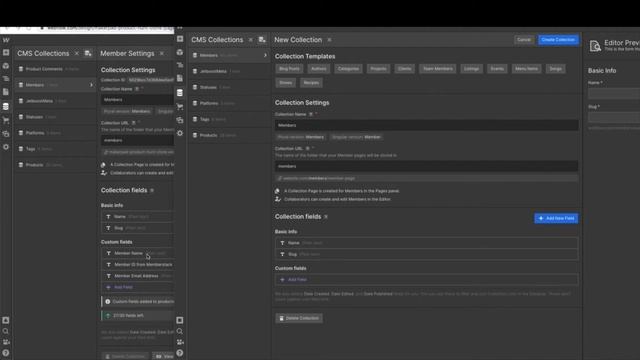Viewport: 640px width, 360px height.
Task: Choose the Clients collection template
Action: click(404, 69)
